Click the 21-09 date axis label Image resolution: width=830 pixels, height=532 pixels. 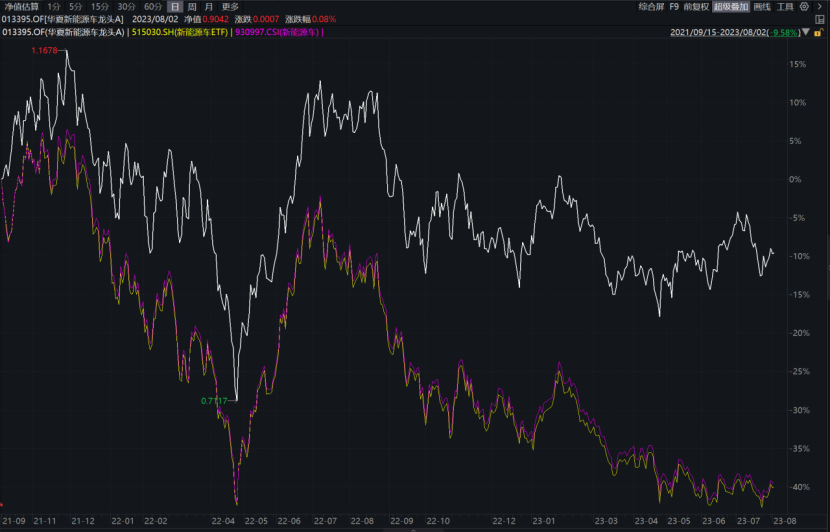coord(14,521)
